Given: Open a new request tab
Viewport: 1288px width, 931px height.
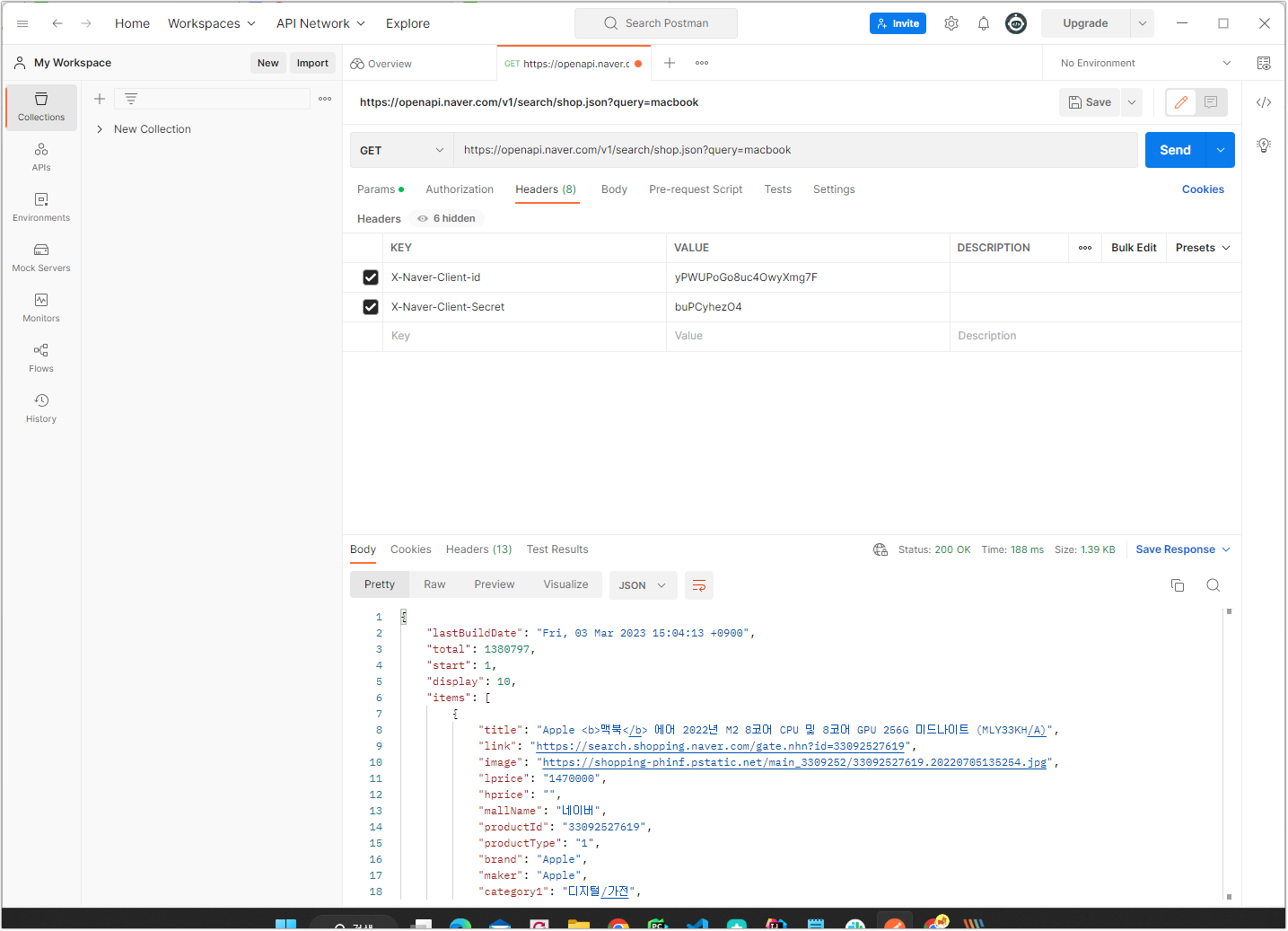Looking at the screenshot, I should click(x=670, y=63).
